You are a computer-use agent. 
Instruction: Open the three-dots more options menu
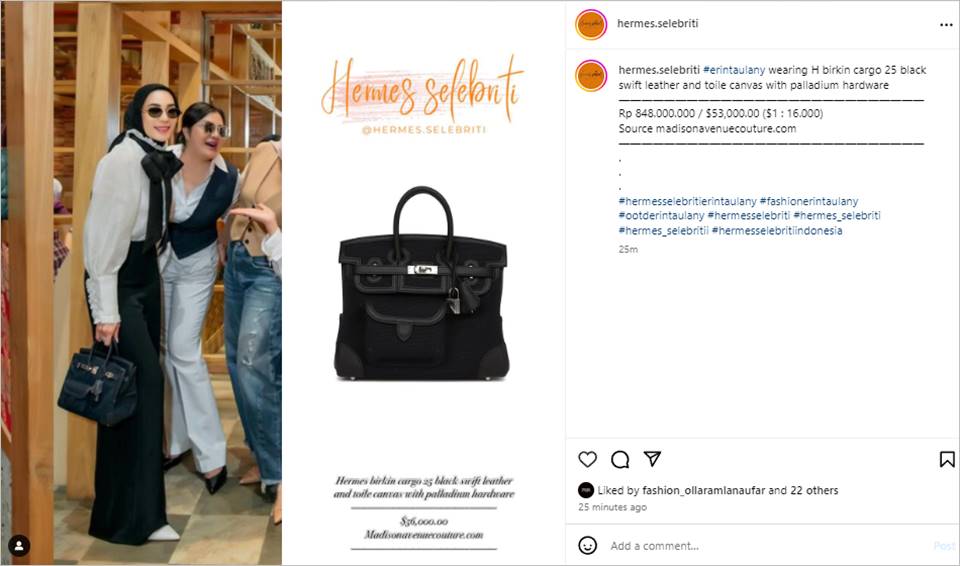(x=946, y=25)
